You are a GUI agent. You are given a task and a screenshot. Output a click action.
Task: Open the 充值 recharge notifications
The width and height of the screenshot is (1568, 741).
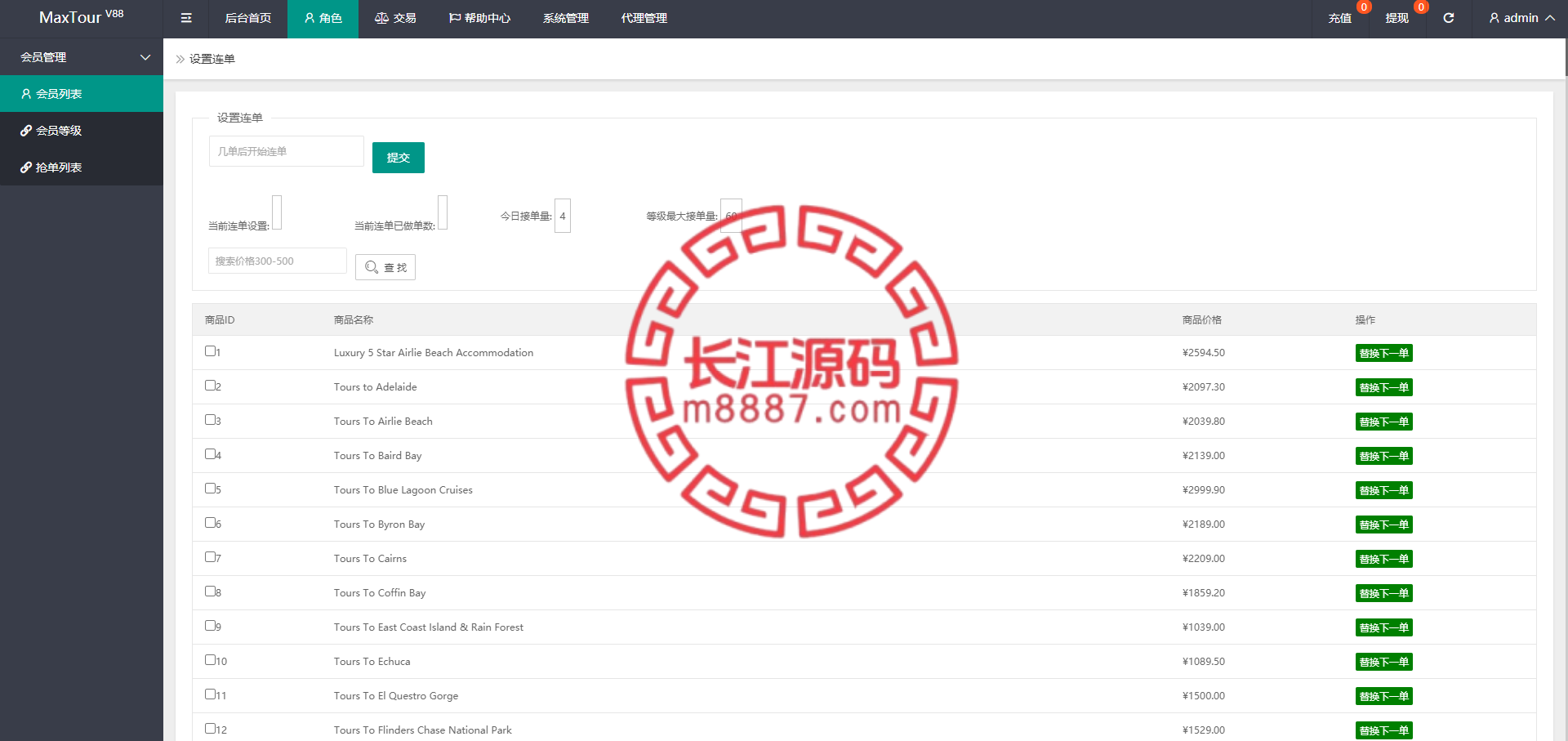point(1339,18)
